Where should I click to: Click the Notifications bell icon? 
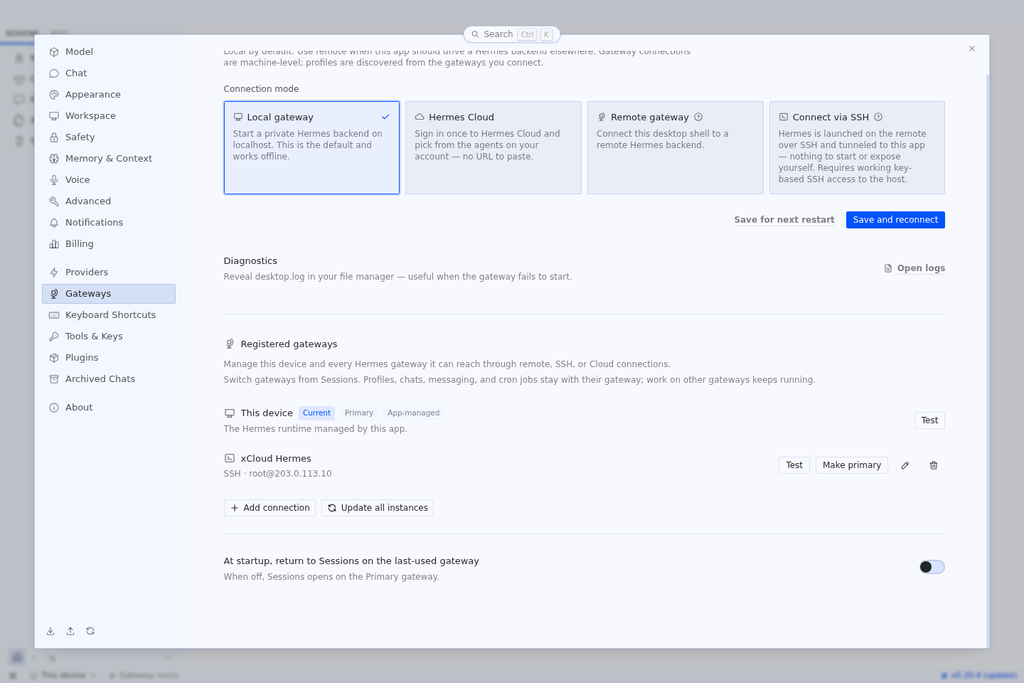(x=54, y=223)
